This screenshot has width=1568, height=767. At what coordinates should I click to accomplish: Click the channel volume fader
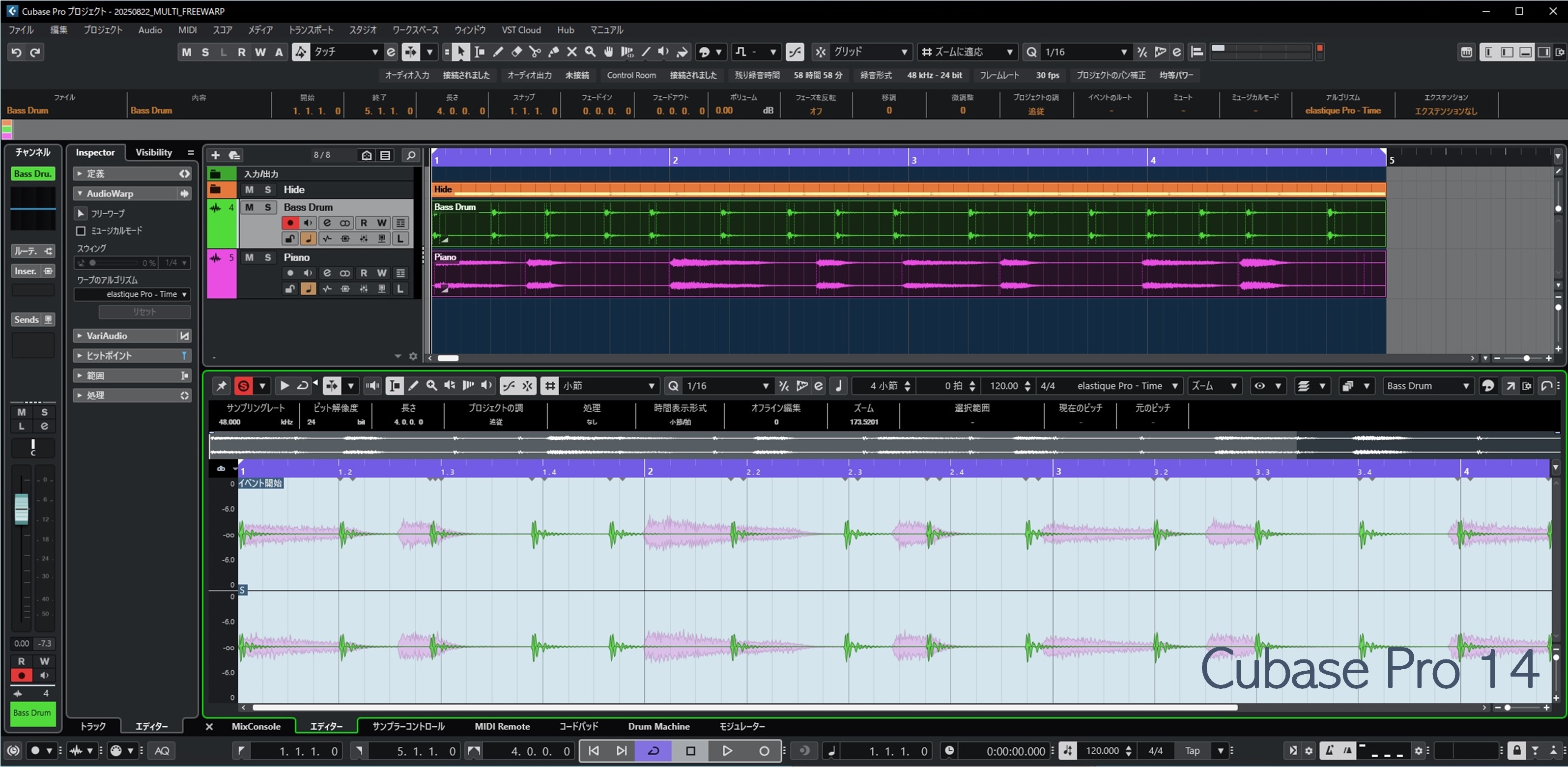coord(21,510)
